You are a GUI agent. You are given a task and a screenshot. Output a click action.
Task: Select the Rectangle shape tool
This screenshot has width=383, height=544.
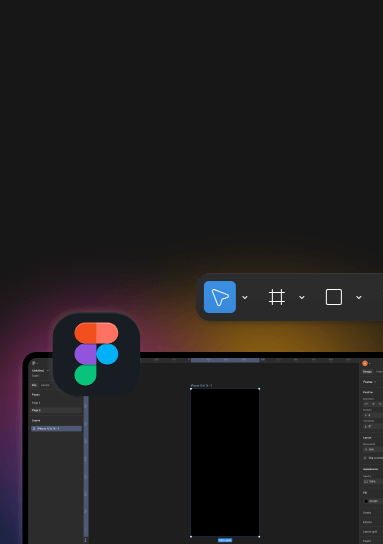[334, 297]
